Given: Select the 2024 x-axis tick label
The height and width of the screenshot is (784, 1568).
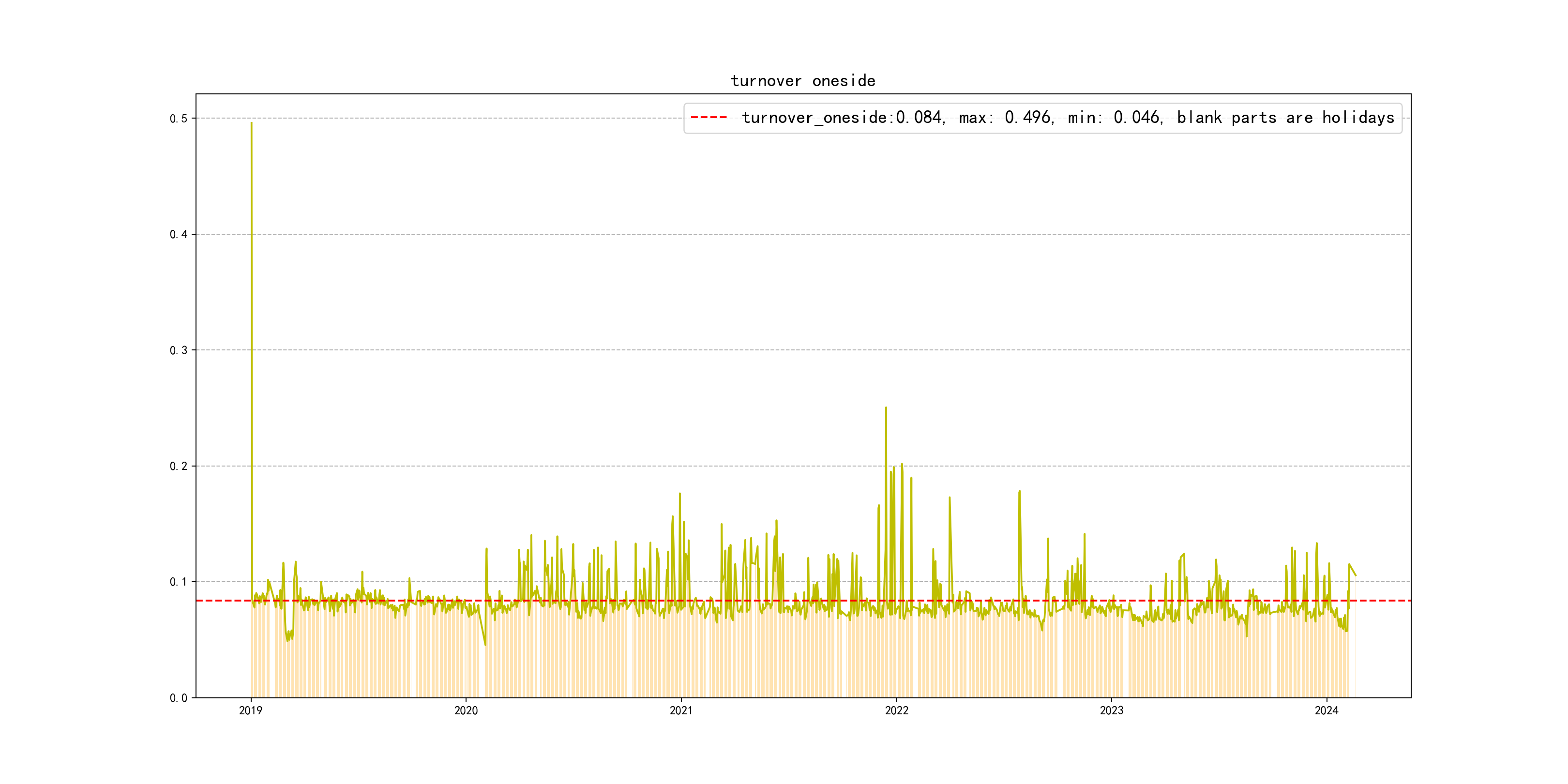Looking at the screenshot, I should click(x=1327, y=710).
